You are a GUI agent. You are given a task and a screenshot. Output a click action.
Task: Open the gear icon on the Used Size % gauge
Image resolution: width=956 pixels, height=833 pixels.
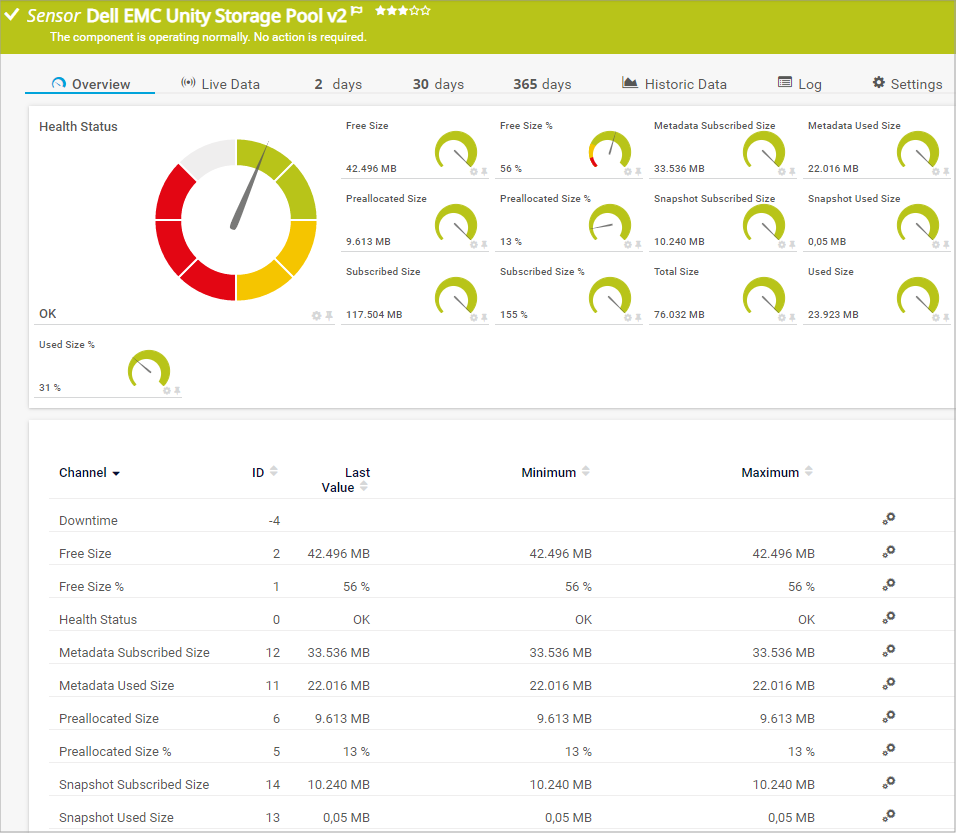(x=167, y=391)
